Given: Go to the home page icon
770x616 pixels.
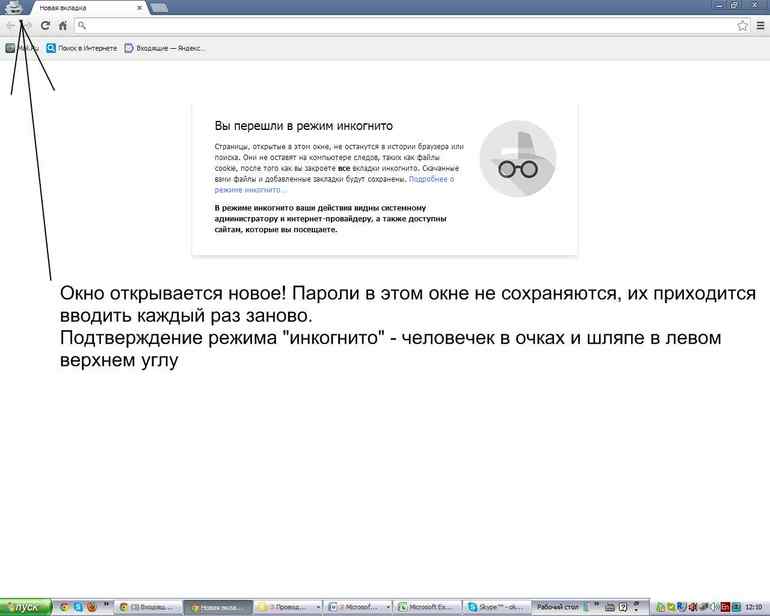Looking at the screenshot, I should [63, 25].
